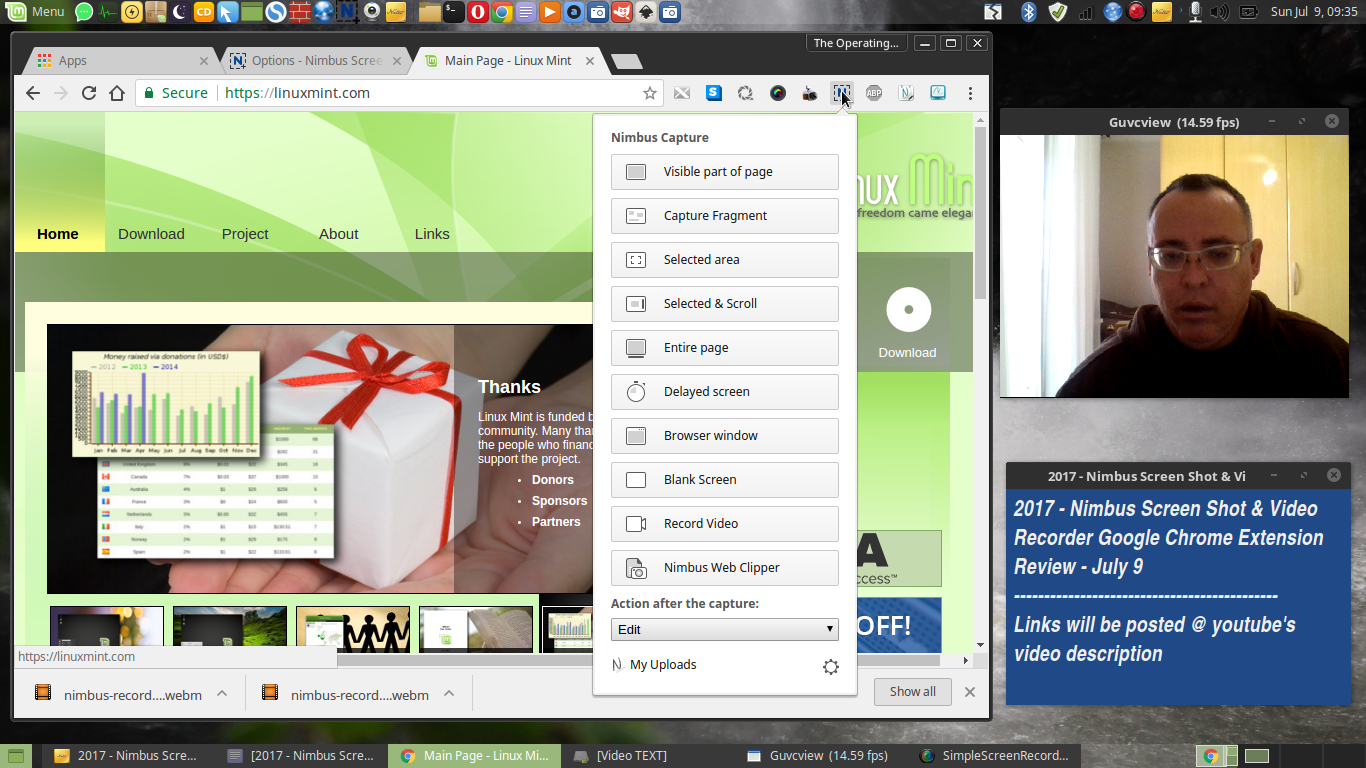Open Chrome's three-dot menu
Image resolution: width=1366 pixels, height=768 pixels.
pos(970,93)
